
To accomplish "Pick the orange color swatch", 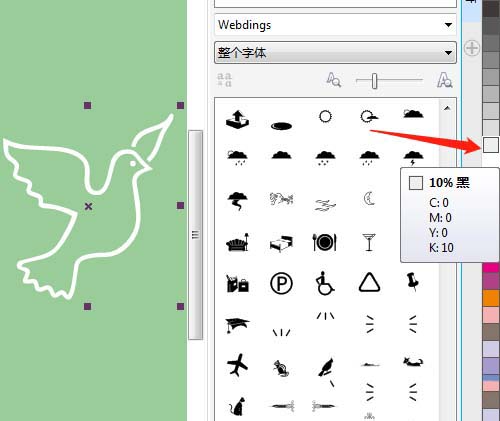I will pos(491,298).
